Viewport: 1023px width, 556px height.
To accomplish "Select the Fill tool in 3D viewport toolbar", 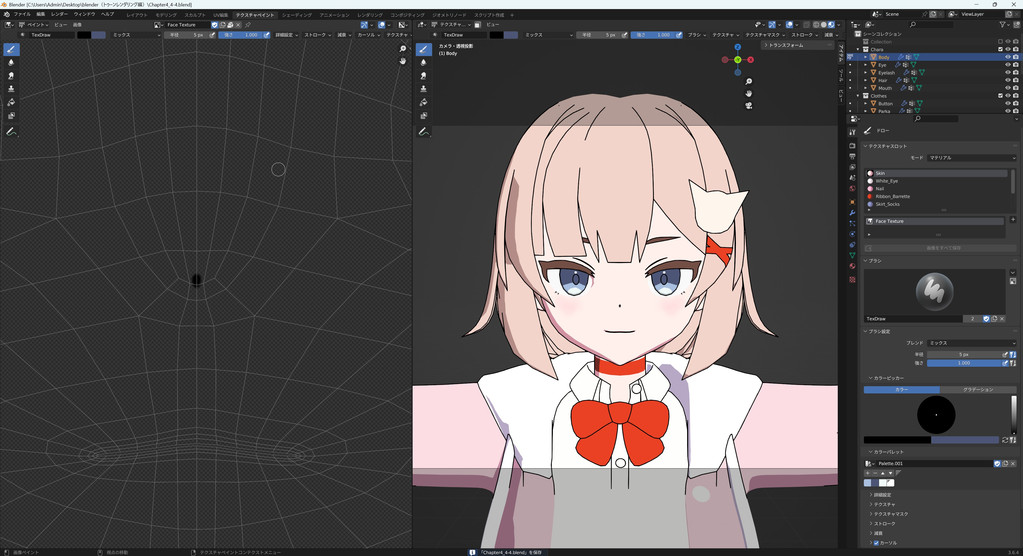I will click(424, 102).
